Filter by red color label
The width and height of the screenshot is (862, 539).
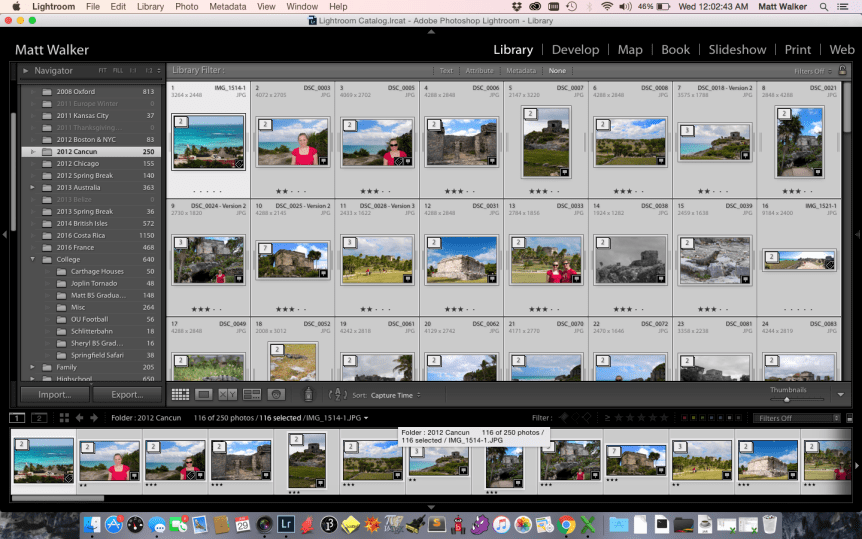click(x=684, y=418)
